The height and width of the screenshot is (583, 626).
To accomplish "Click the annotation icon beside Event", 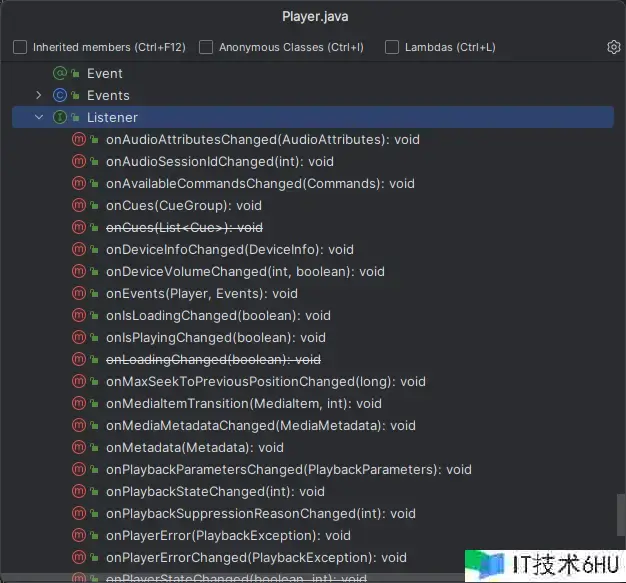I will 60,73.
